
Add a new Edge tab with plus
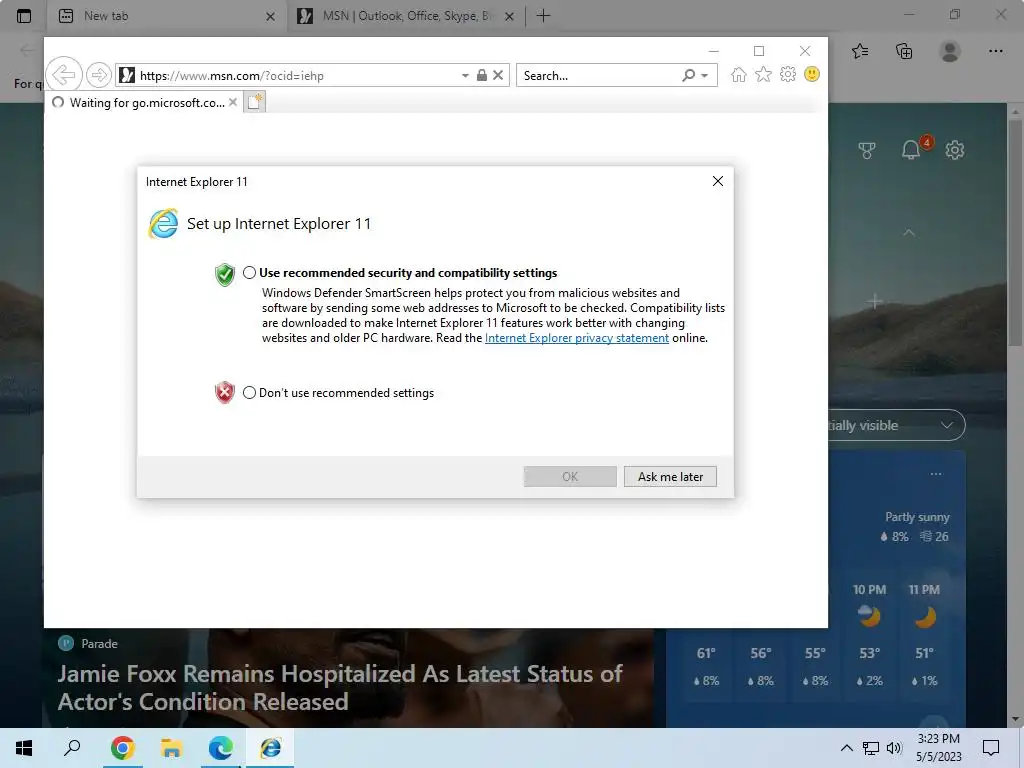tap(543, 16)
